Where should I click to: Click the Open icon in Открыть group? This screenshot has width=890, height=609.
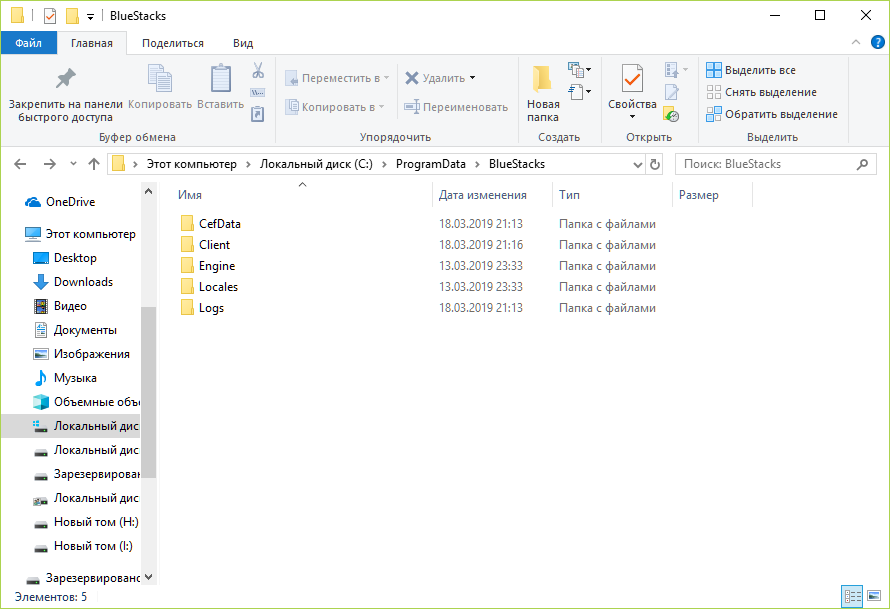672,70
